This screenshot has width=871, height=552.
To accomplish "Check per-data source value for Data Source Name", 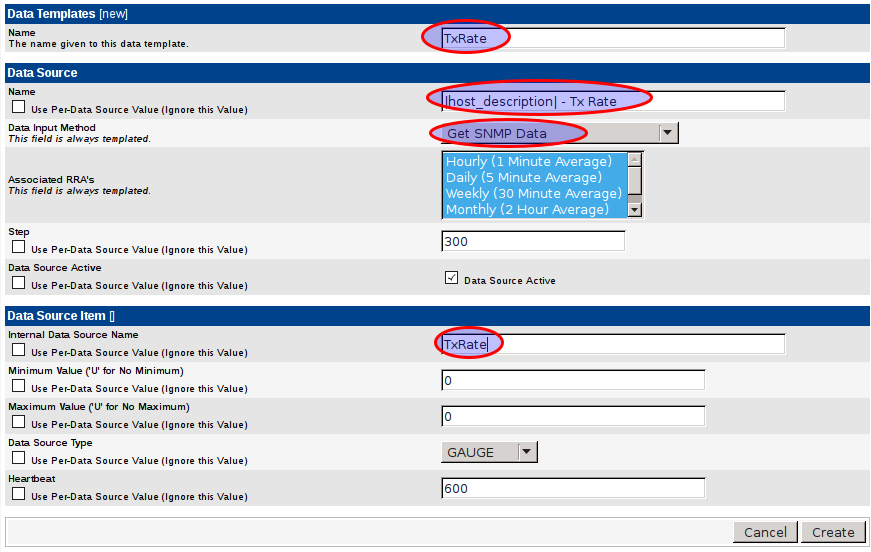I will pyautogui.click(x=18, y=108).
